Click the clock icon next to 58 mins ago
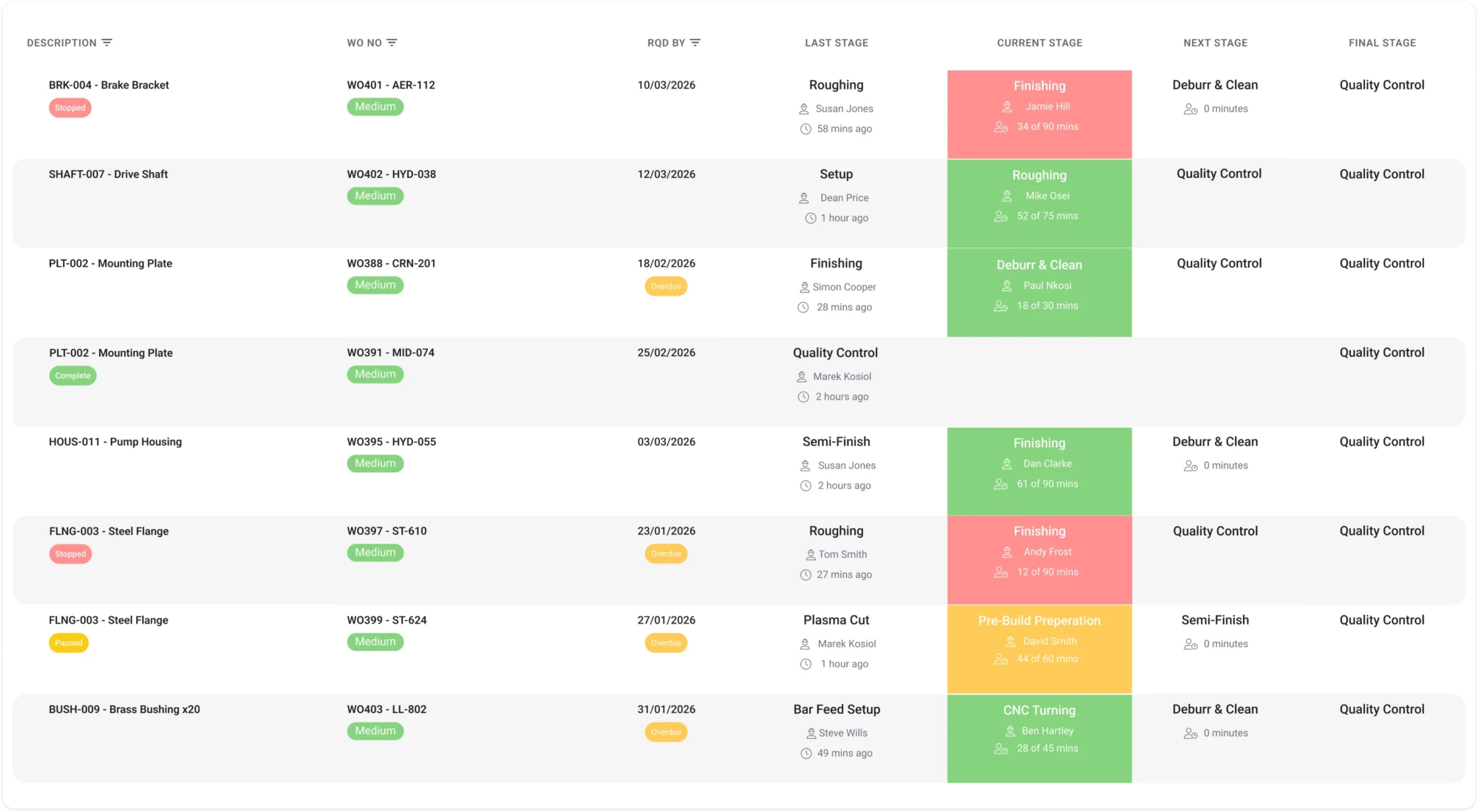Viewport: 1478px width, 812px height. pyautogui.click(x=806, y=129)
